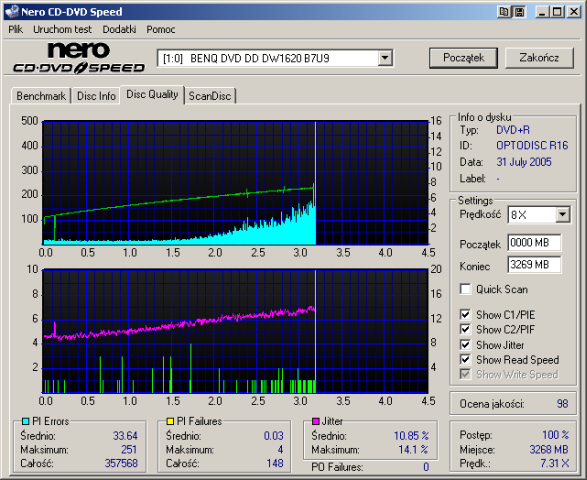
Task: Click the Początek start button
Action: coord(463,58)
